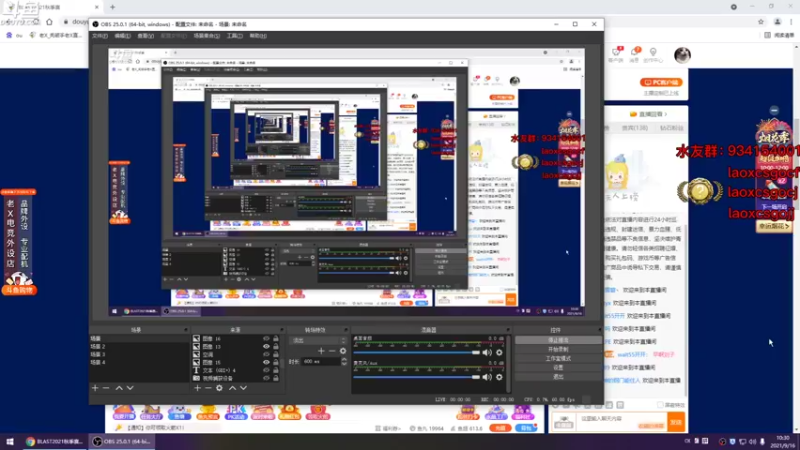Screen dimensions: 800x450
Task: Click 发送 button in chat box
Action: pos(676,422)
